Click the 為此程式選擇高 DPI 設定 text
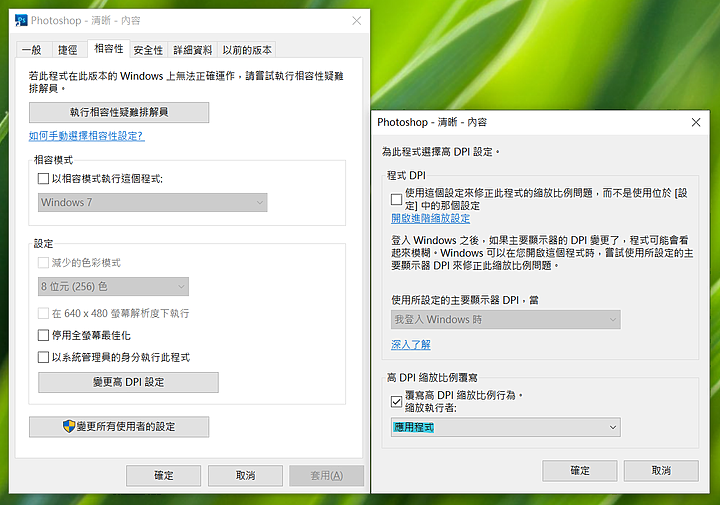720x505 pixels. (x=440, y=152)
